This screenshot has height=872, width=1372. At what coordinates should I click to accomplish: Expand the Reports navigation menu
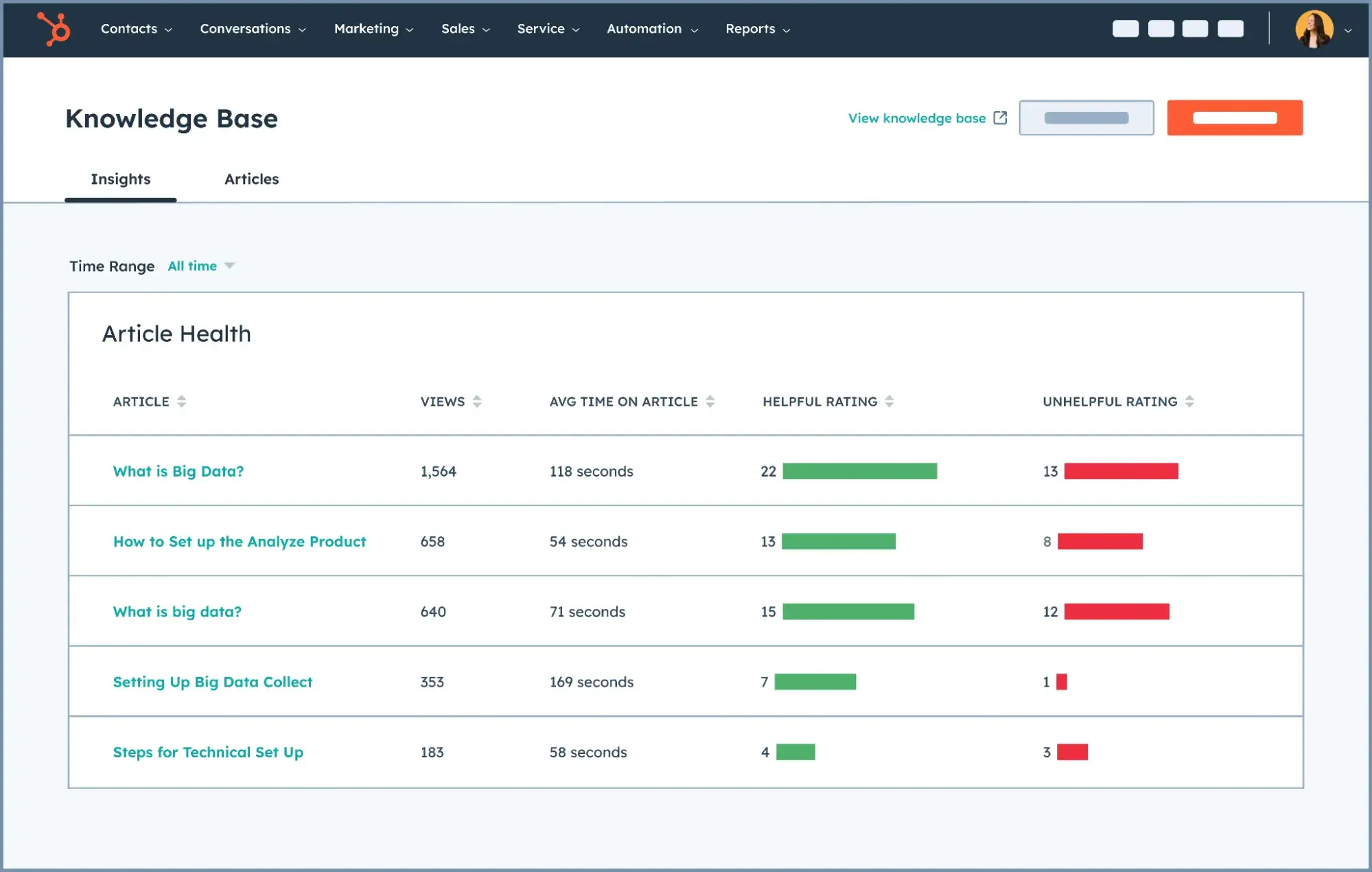pos(750,29)
